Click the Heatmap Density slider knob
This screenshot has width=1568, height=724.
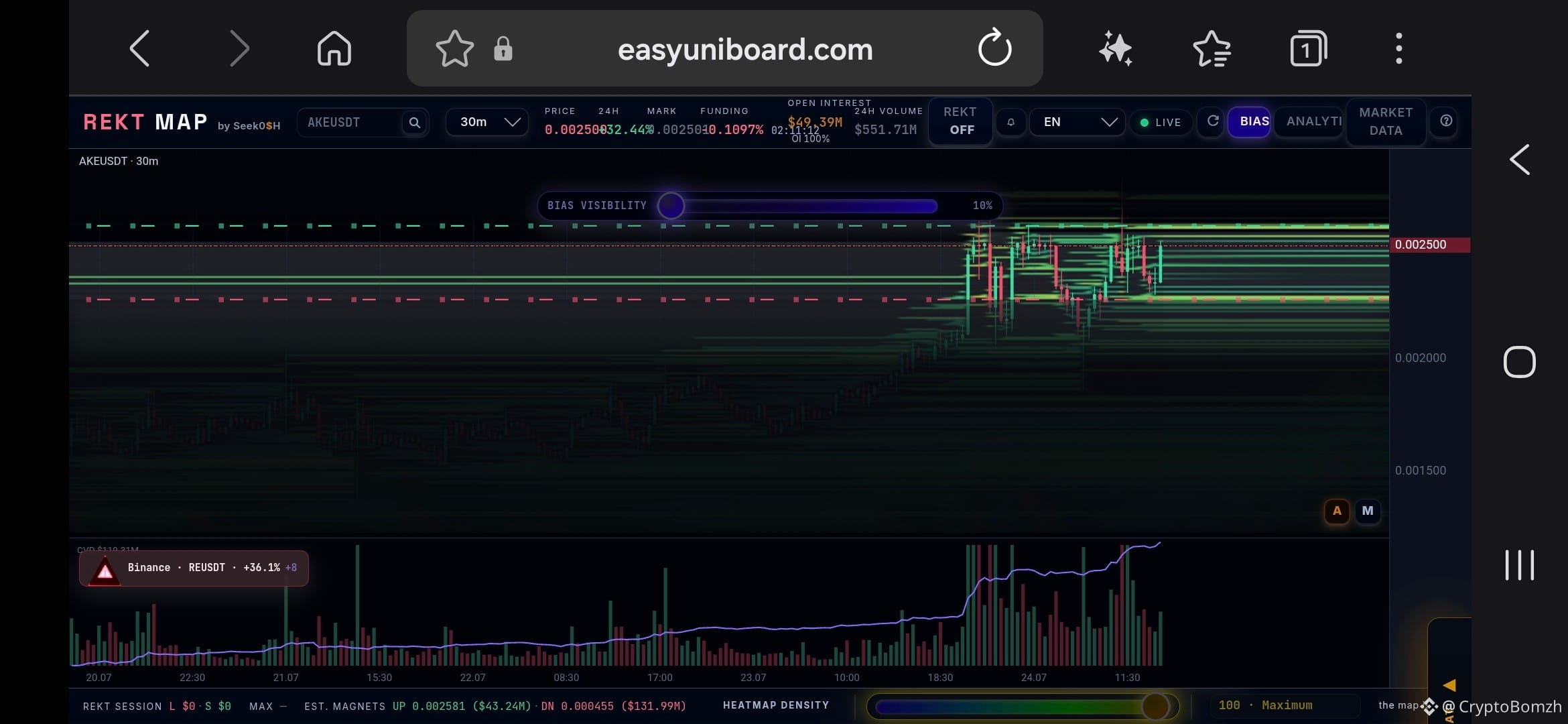point(1155,706)
